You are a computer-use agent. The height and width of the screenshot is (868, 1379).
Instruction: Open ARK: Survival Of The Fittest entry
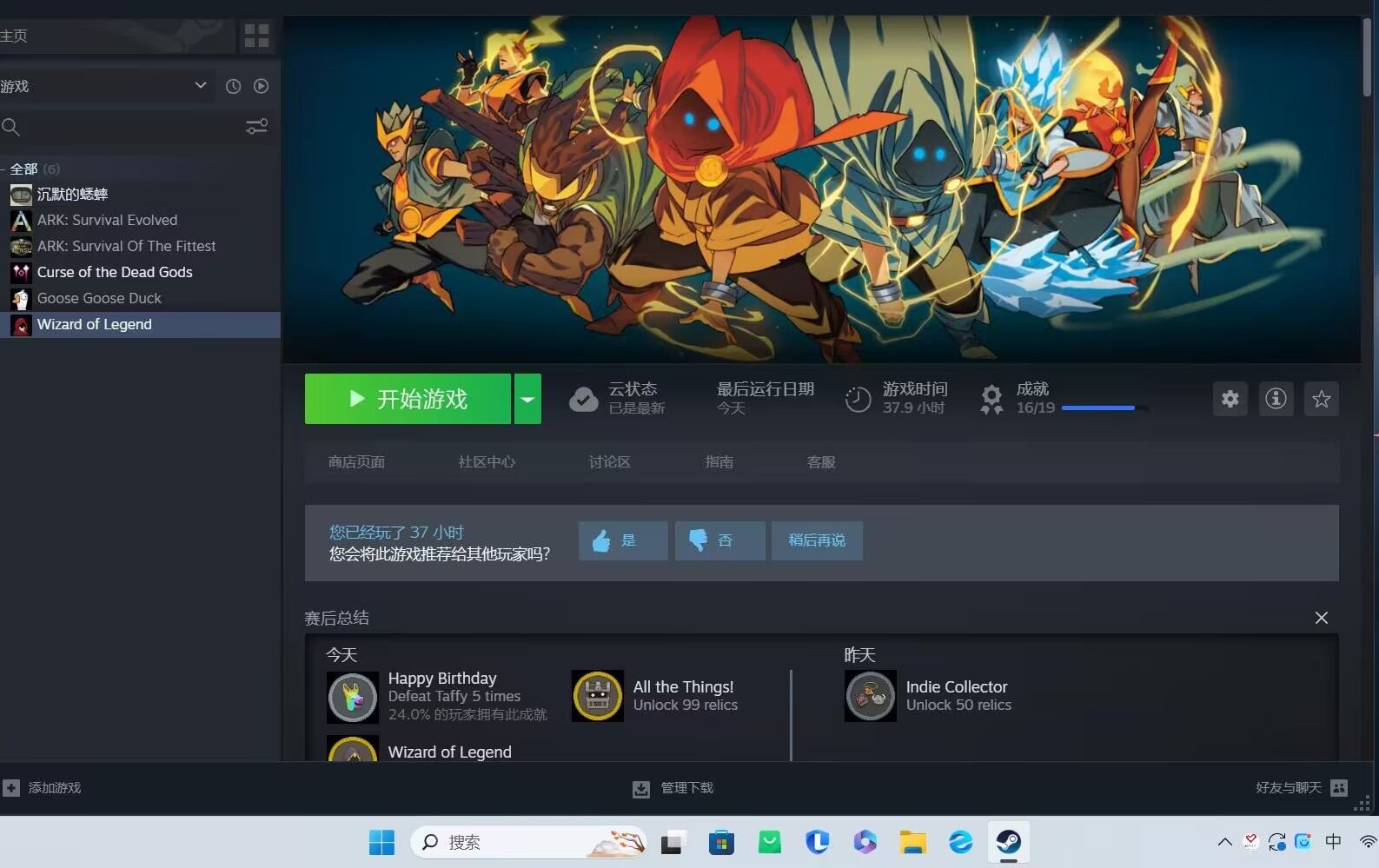[140, 246]
